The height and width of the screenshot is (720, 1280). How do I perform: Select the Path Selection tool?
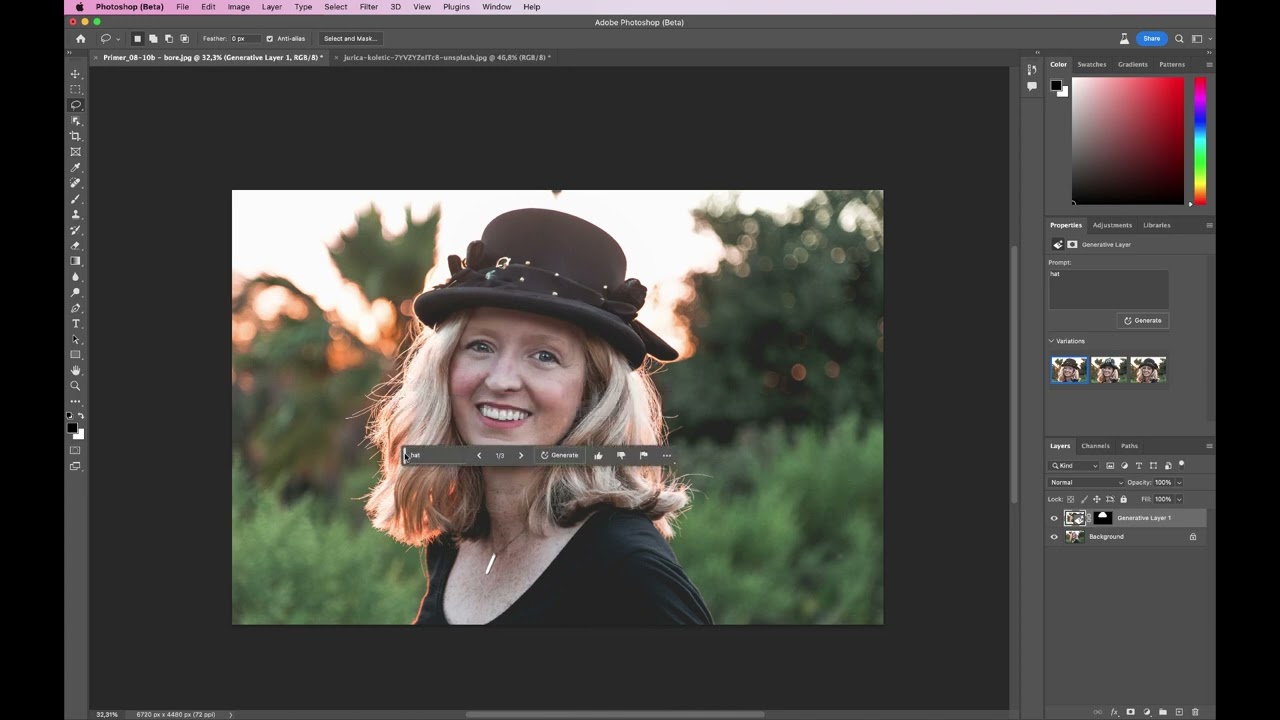pos(75,339)
